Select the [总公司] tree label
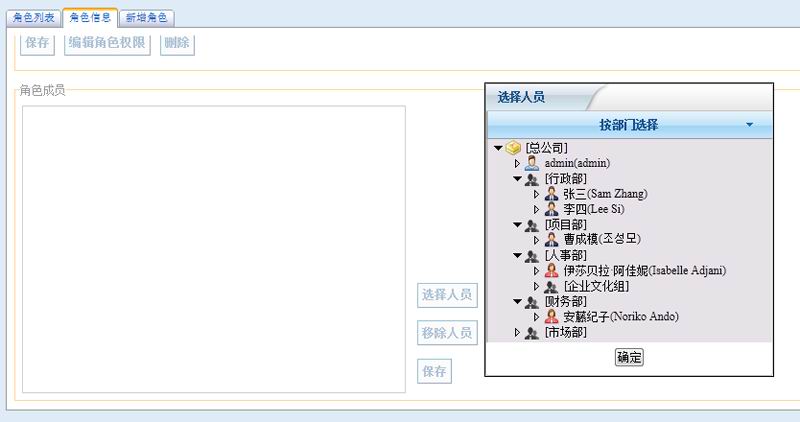Image resolution: width=800 pixels, height=422 pixels. 546,148
